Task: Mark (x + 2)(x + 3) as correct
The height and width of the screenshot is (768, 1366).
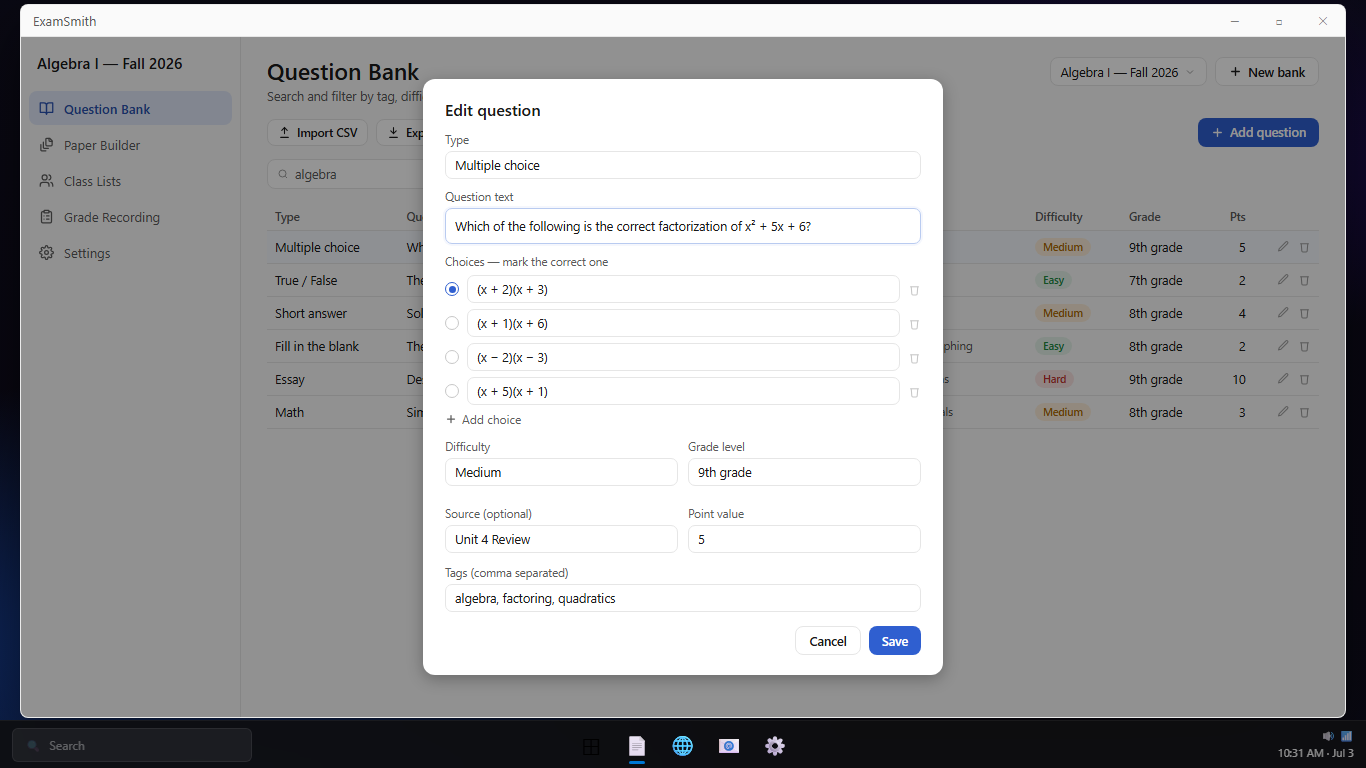Action: [452, 289]
